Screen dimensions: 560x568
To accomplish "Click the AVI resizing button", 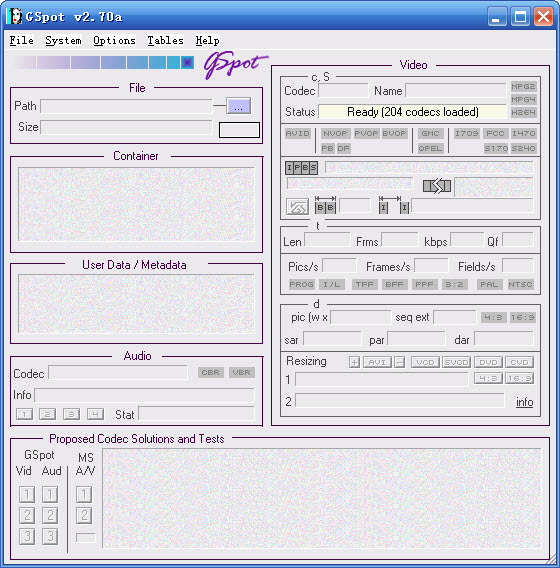I will click(377, 362).
